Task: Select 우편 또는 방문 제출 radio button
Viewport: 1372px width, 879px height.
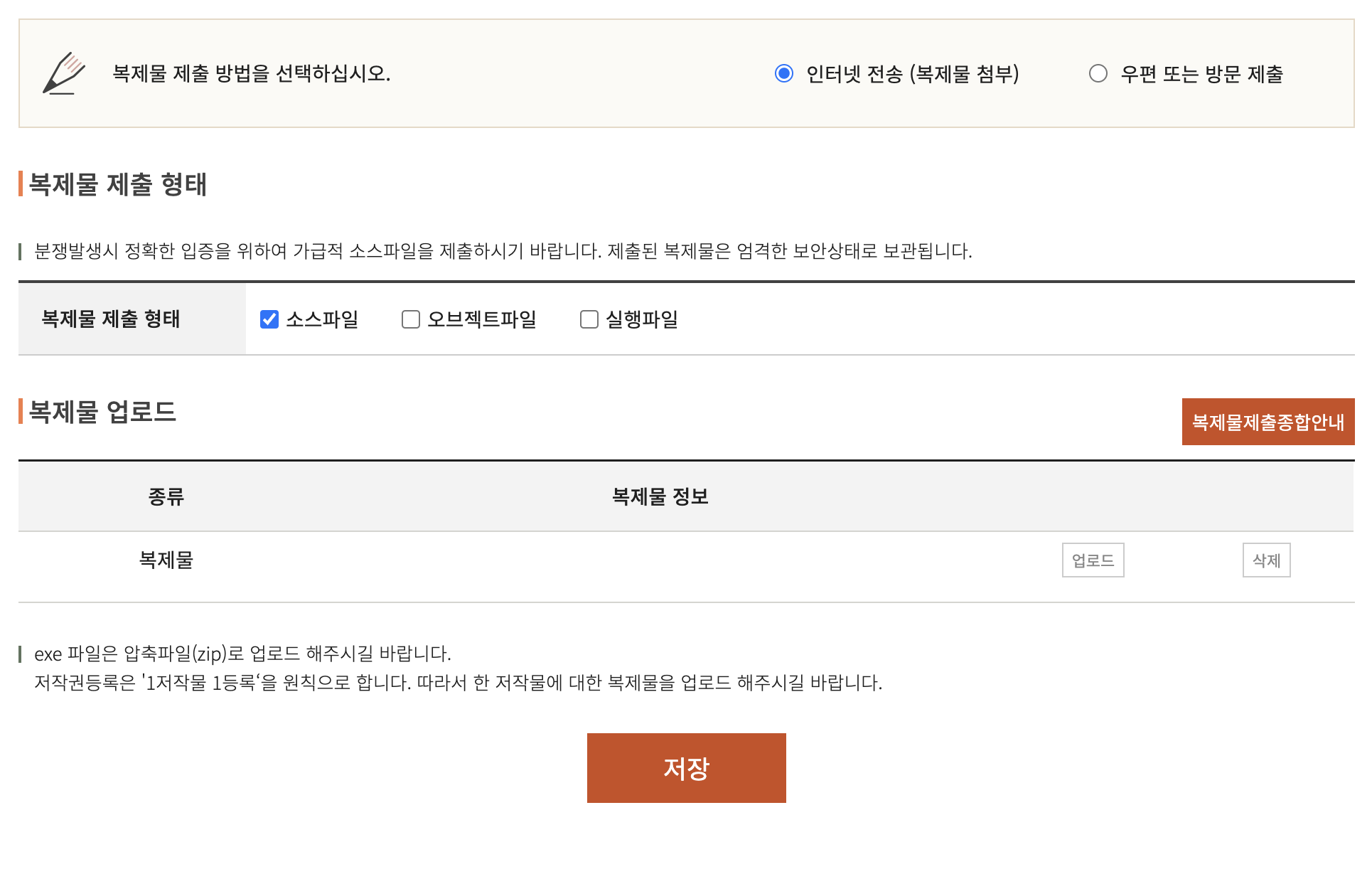Action: click(x=1098, y=73)
